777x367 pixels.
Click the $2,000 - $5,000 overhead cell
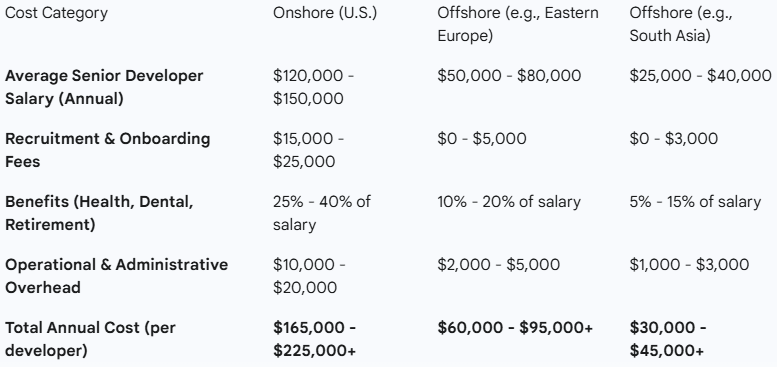click(x=499, y=264)
